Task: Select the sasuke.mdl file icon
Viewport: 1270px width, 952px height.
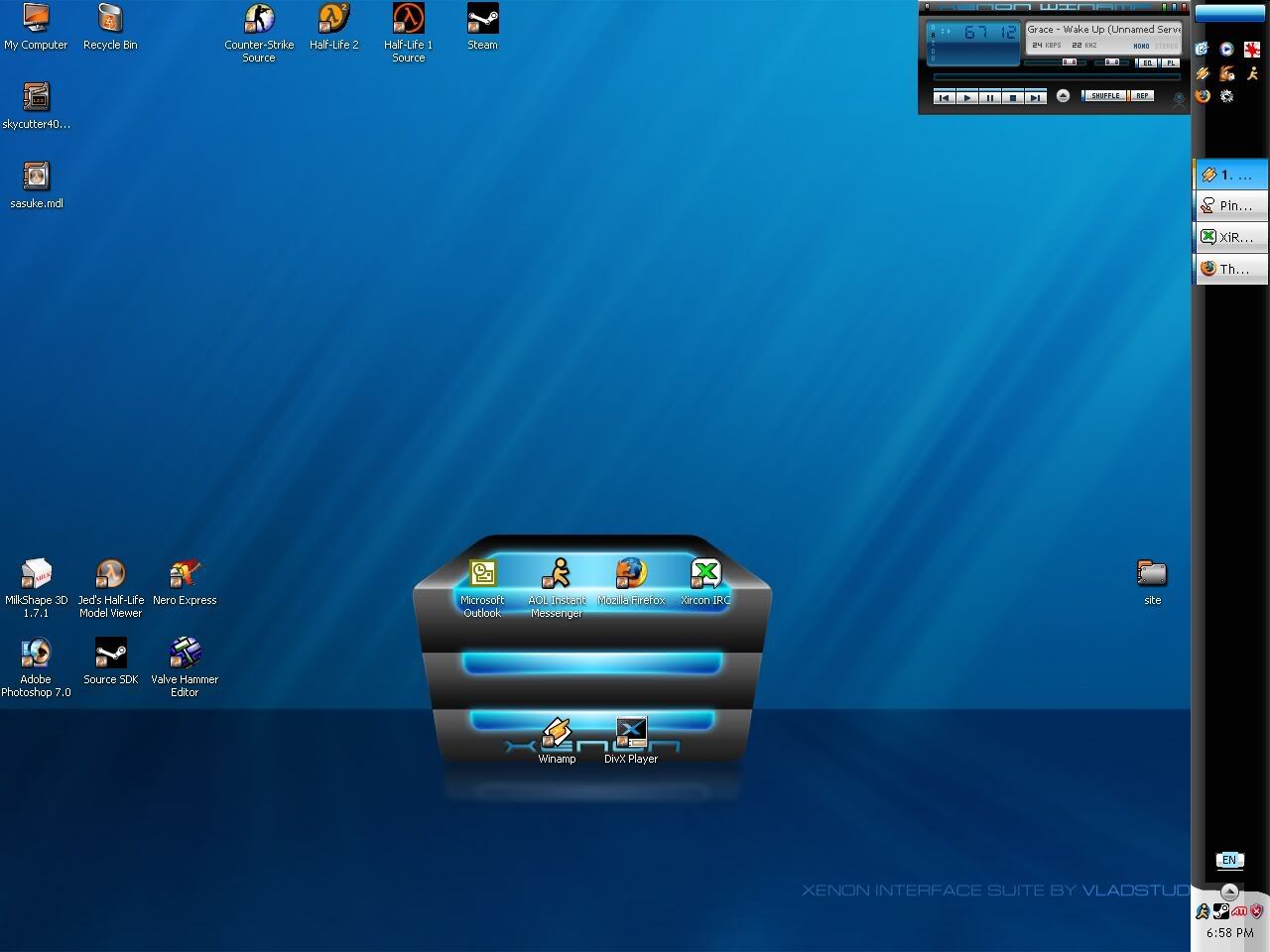Action: pos(36,185)
